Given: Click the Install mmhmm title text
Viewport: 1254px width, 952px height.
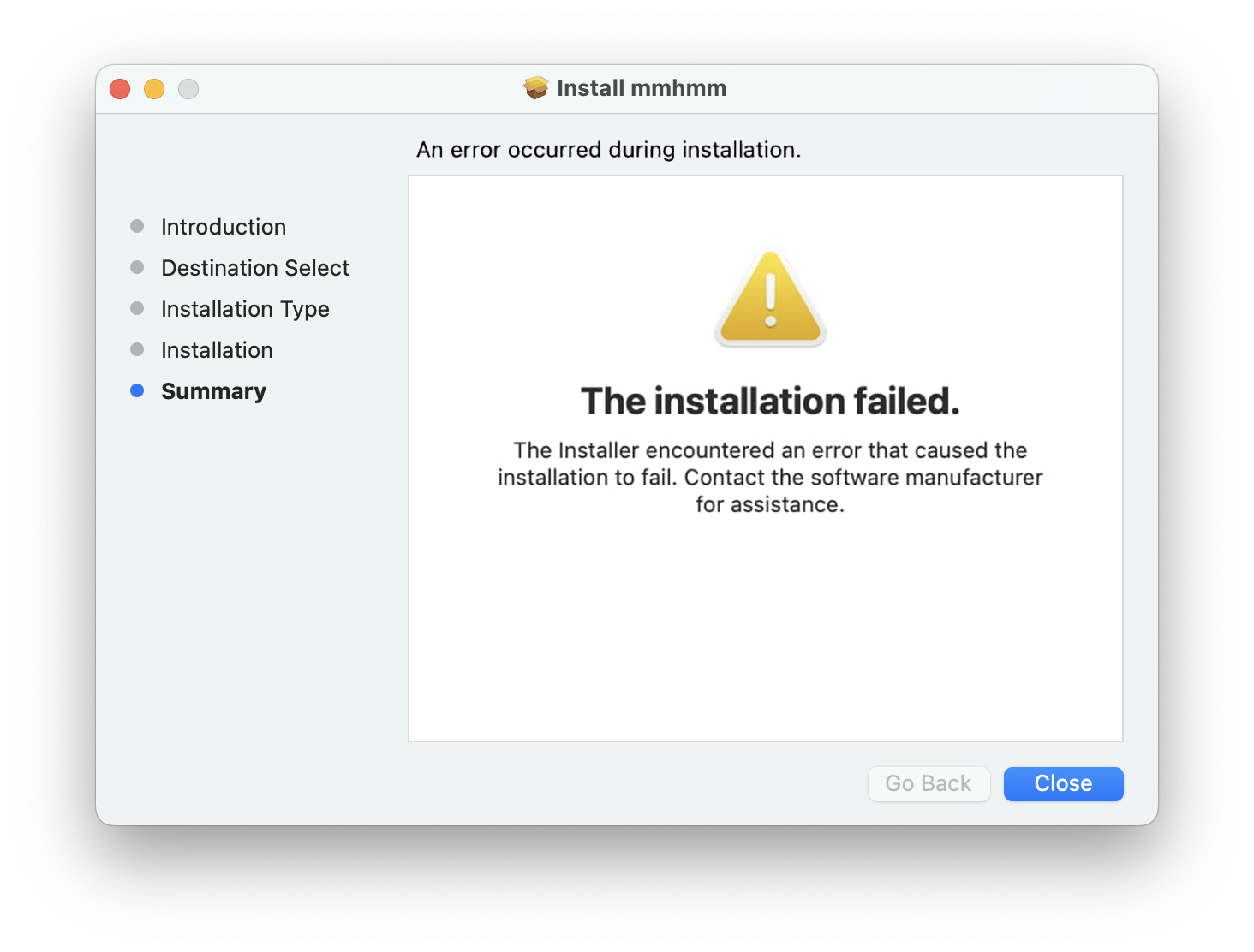Looking at the screenshot, I should pos(642,87).
